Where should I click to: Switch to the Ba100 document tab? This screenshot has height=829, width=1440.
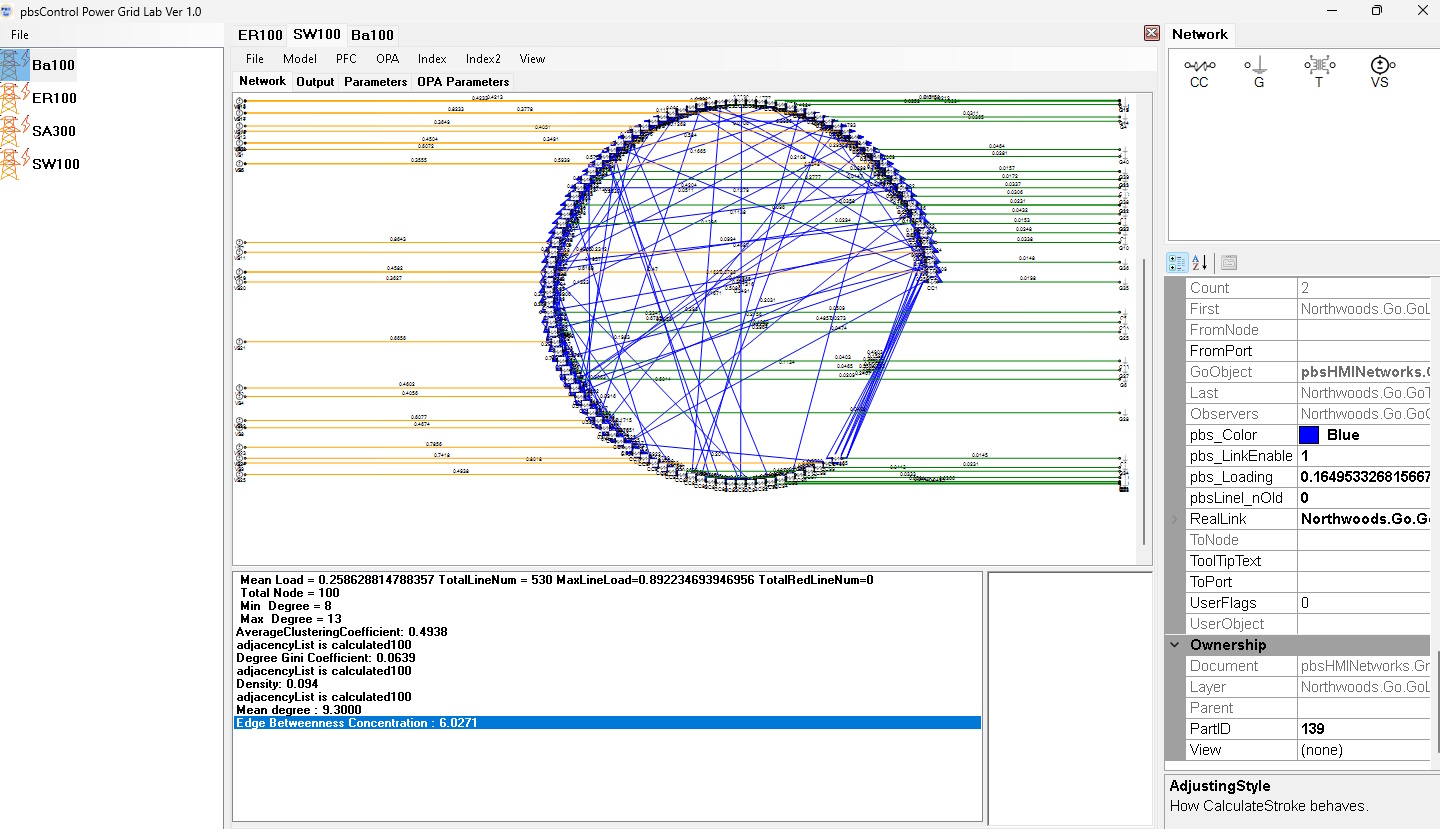(372, 34)
